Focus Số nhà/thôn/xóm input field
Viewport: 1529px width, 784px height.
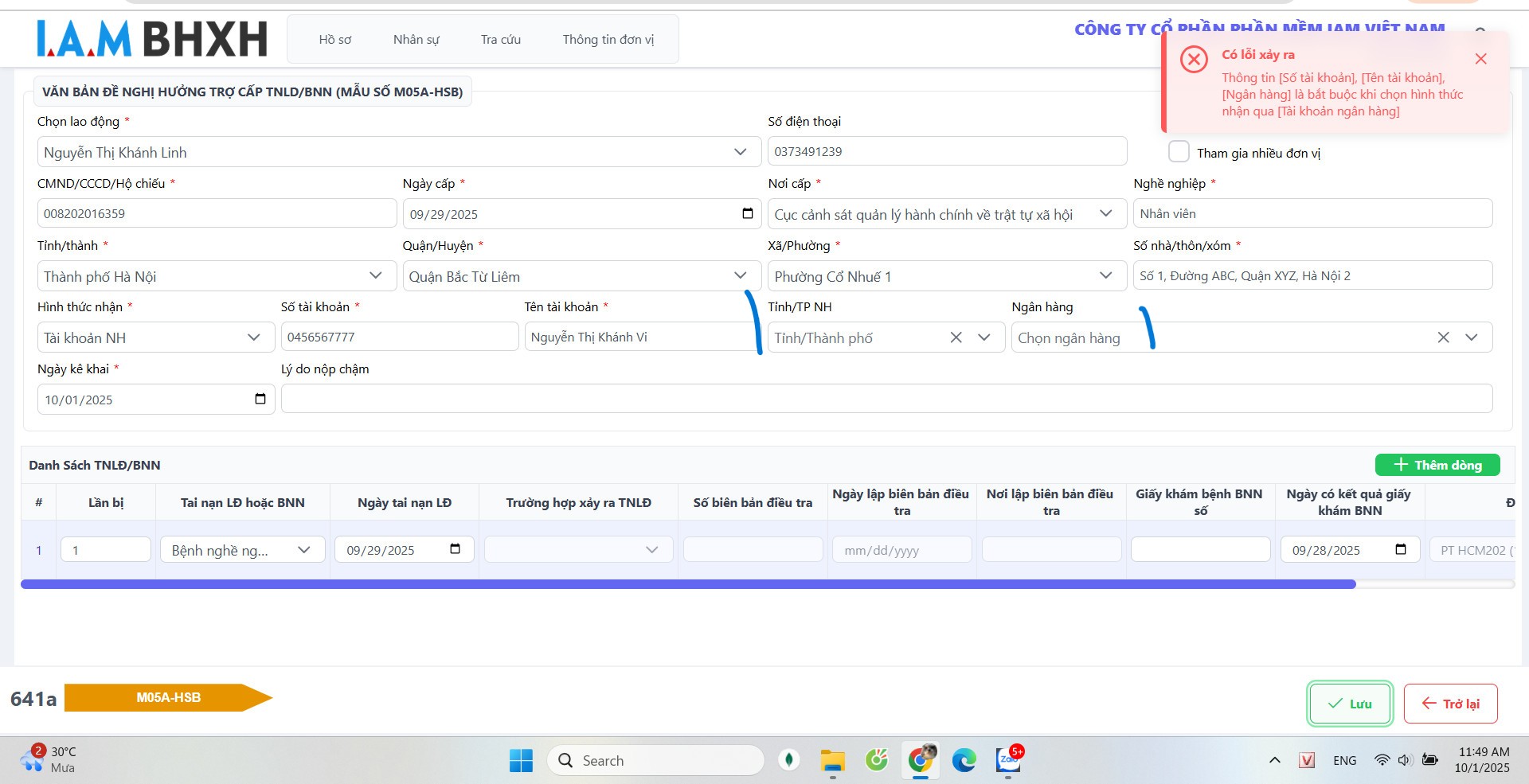[1312, 275]
